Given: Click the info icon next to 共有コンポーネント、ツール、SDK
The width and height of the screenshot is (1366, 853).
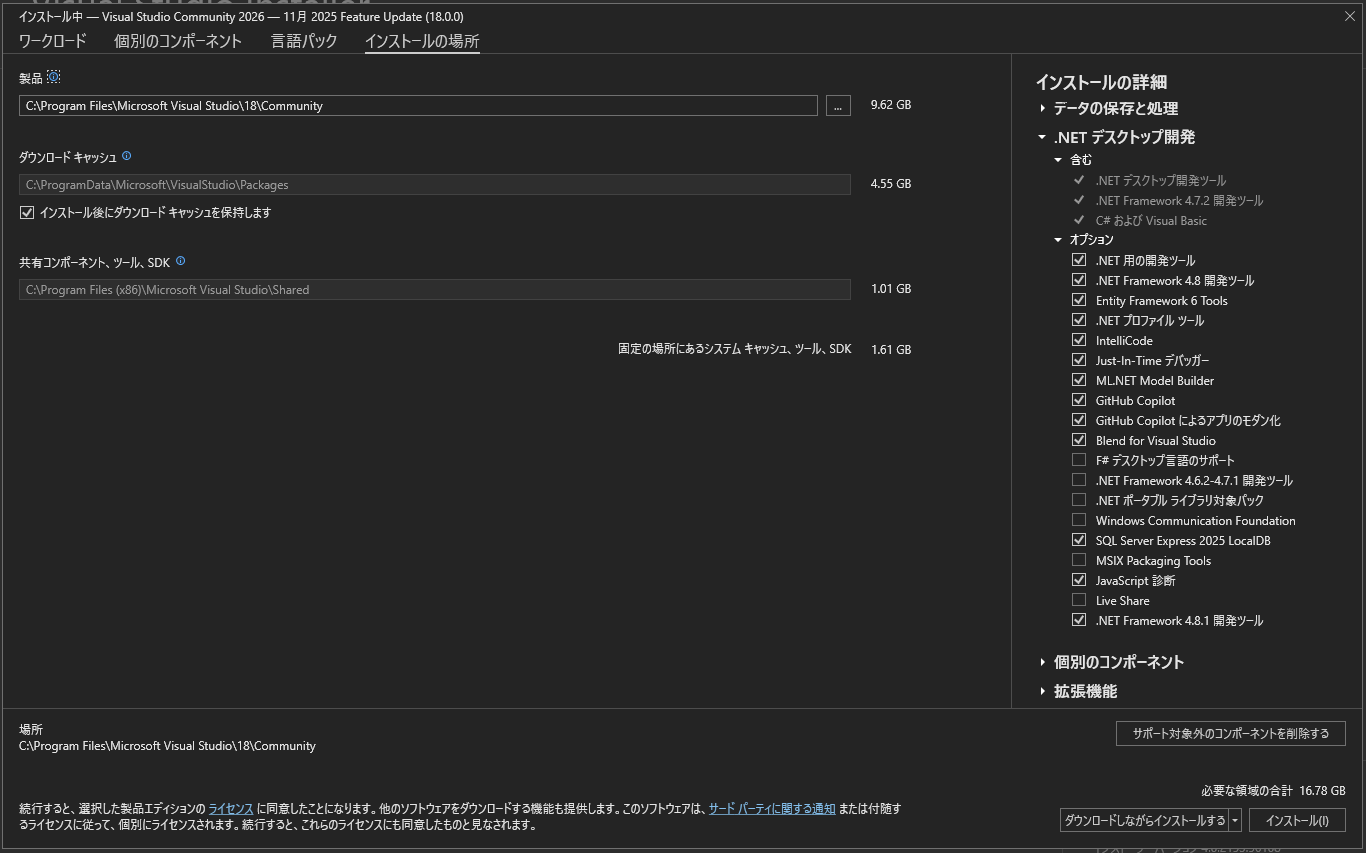Looking at the screenshot, I should (181, 262).
